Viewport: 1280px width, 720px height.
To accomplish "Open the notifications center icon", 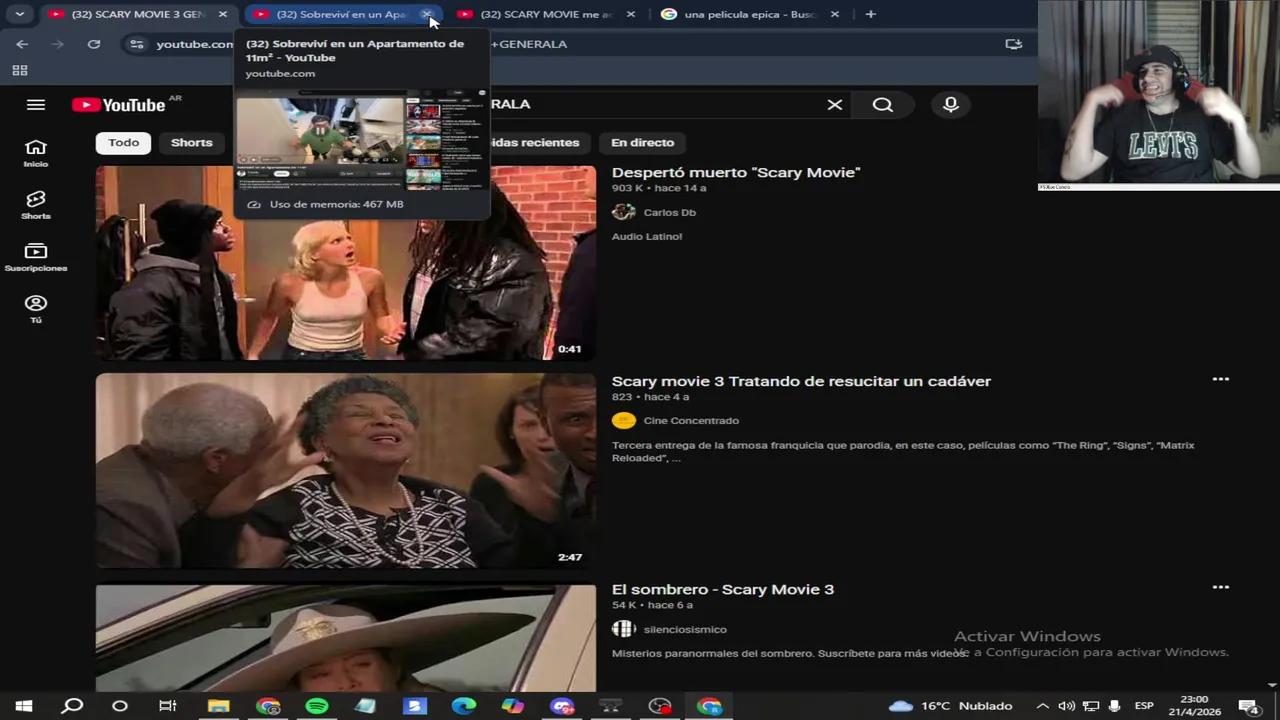I will pyautogui.click(x=1248, y=706).
